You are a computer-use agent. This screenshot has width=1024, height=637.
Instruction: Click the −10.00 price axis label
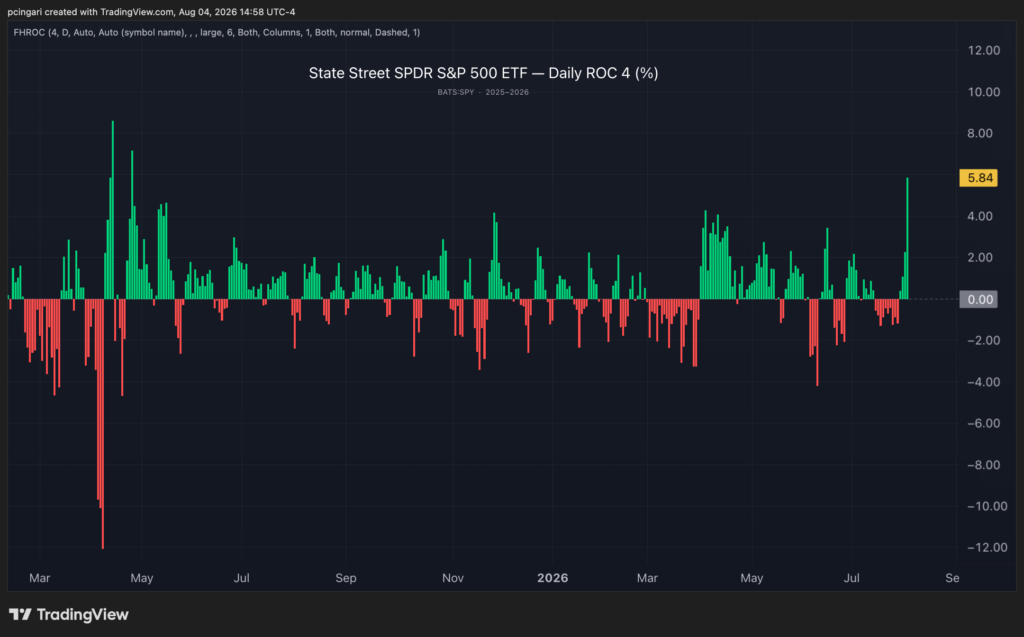[x=987, y=506]
